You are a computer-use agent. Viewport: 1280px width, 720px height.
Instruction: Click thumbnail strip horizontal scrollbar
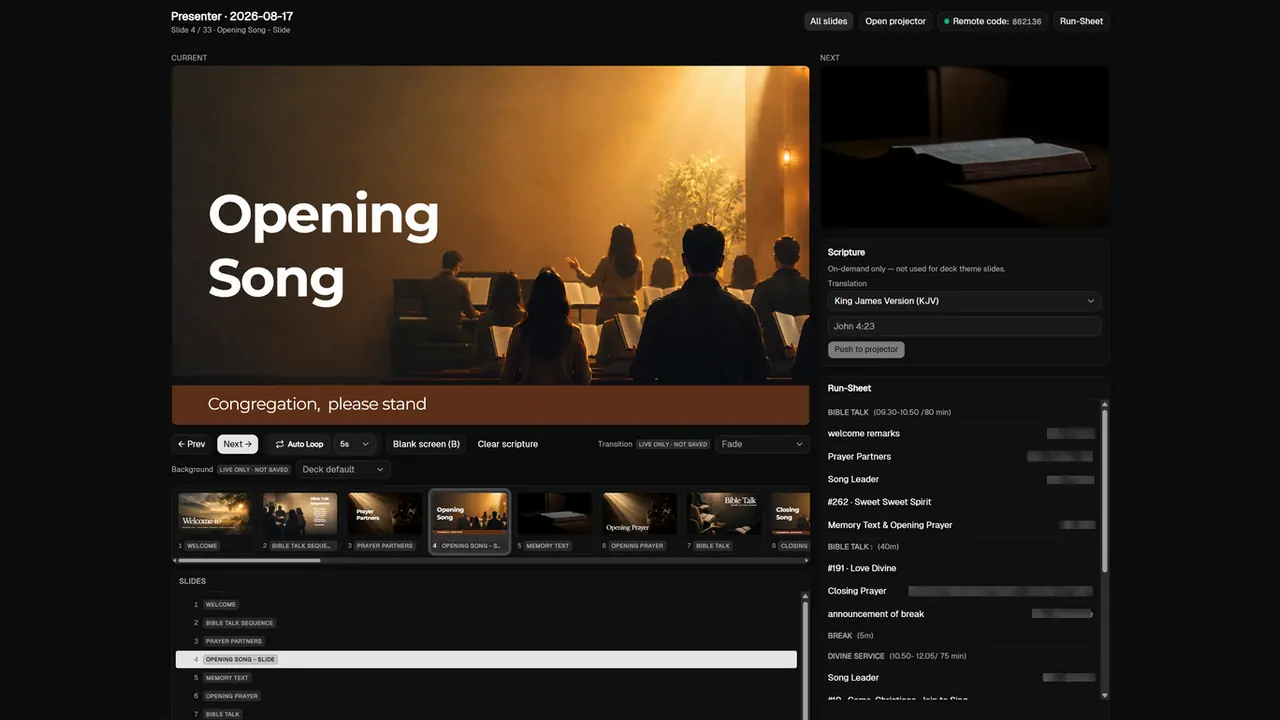point(248,560)
